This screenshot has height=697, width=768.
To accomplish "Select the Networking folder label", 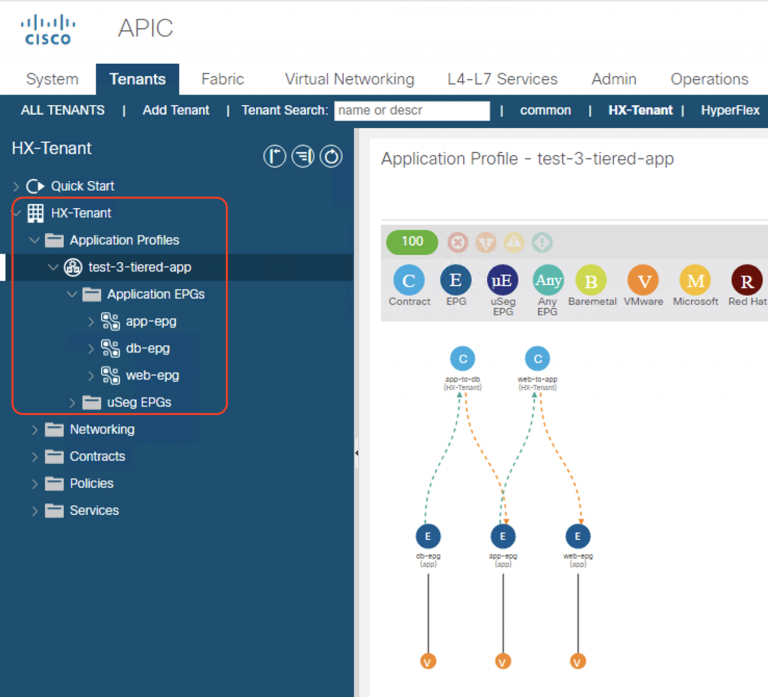I will (x=102, y=430).
